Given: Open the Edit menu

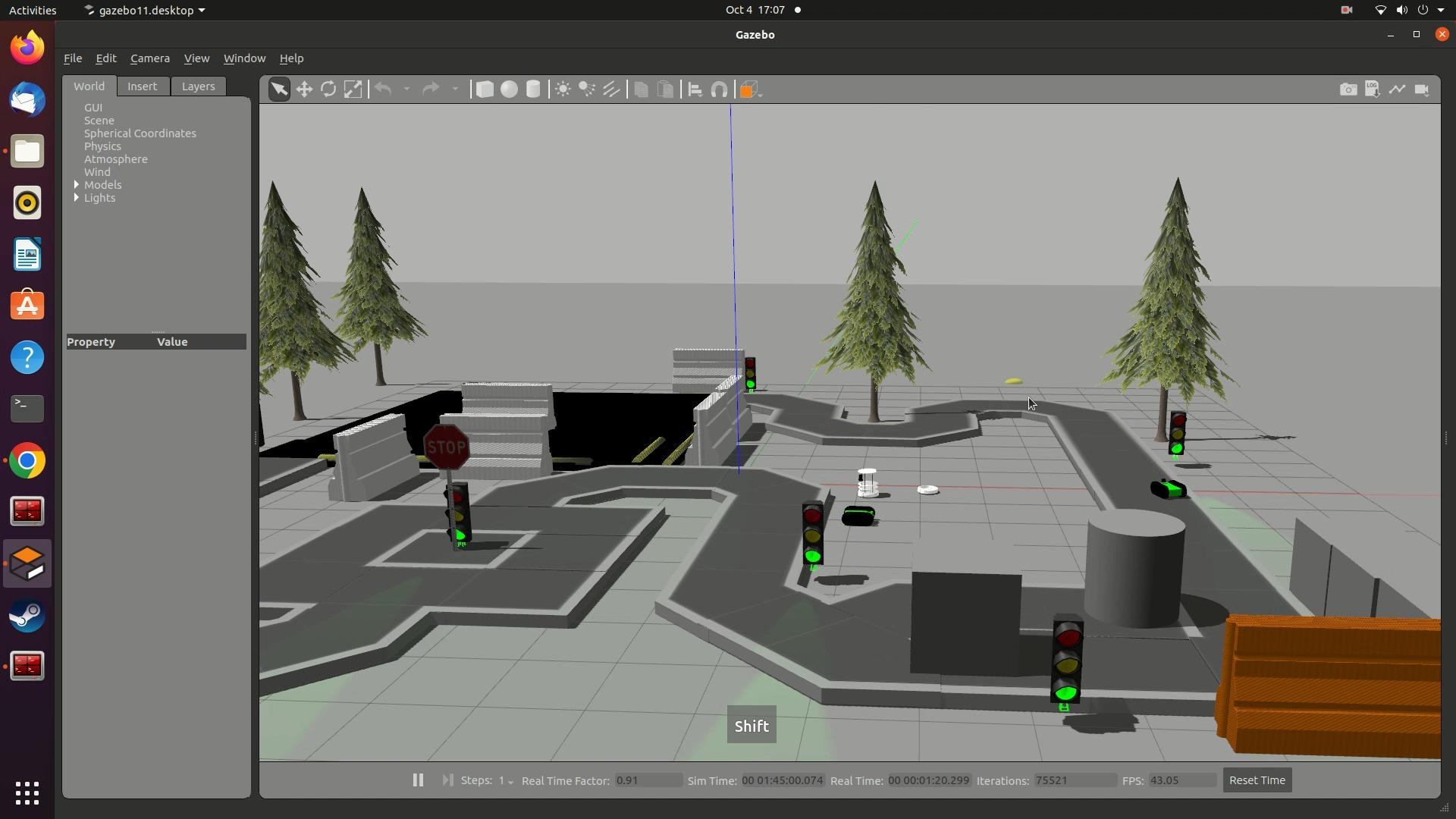Looking at the screenshot, I should 105,58.
